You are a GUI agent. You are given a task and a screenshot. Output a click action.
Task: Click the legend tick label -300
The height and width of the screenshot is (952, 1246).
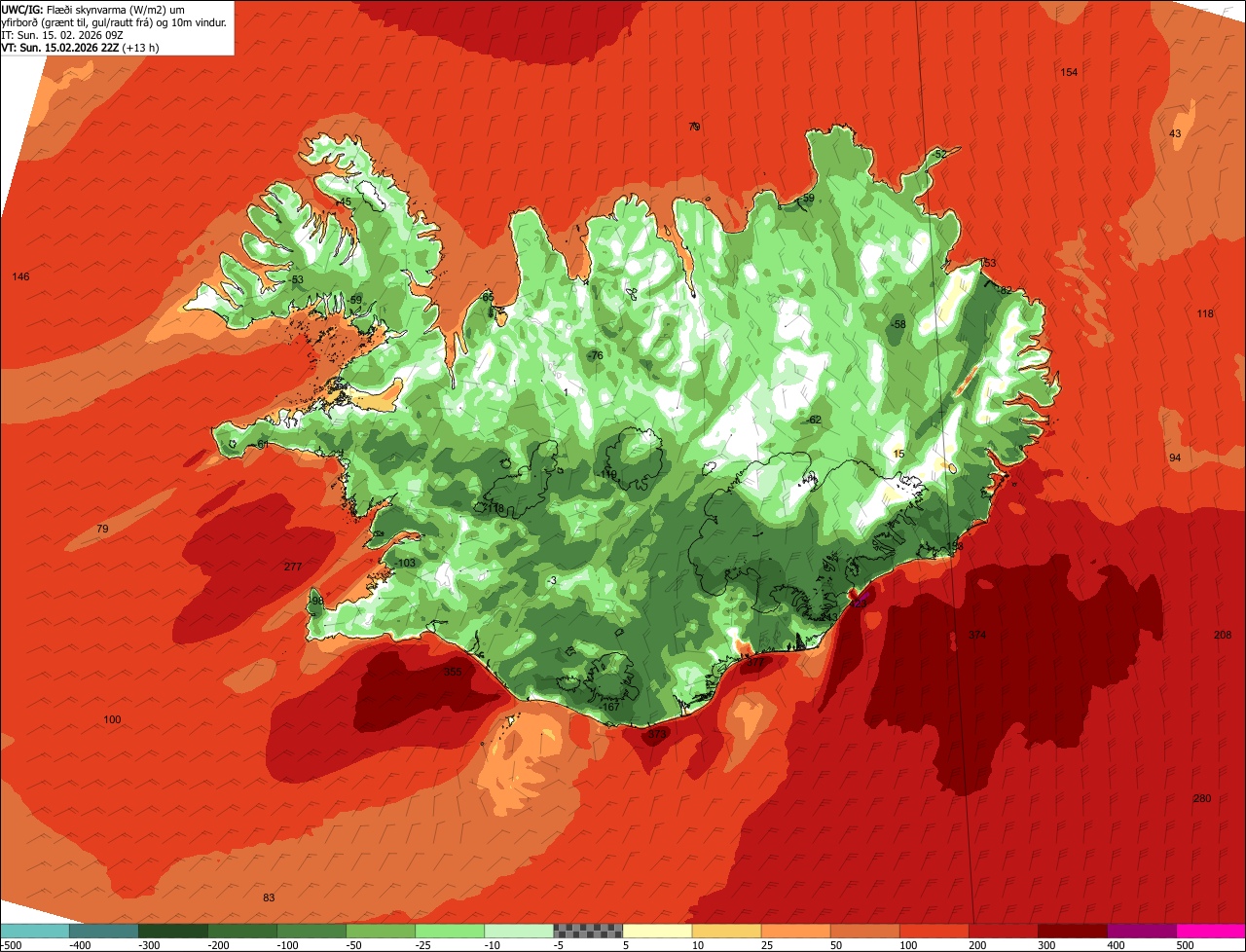[148, 944]
